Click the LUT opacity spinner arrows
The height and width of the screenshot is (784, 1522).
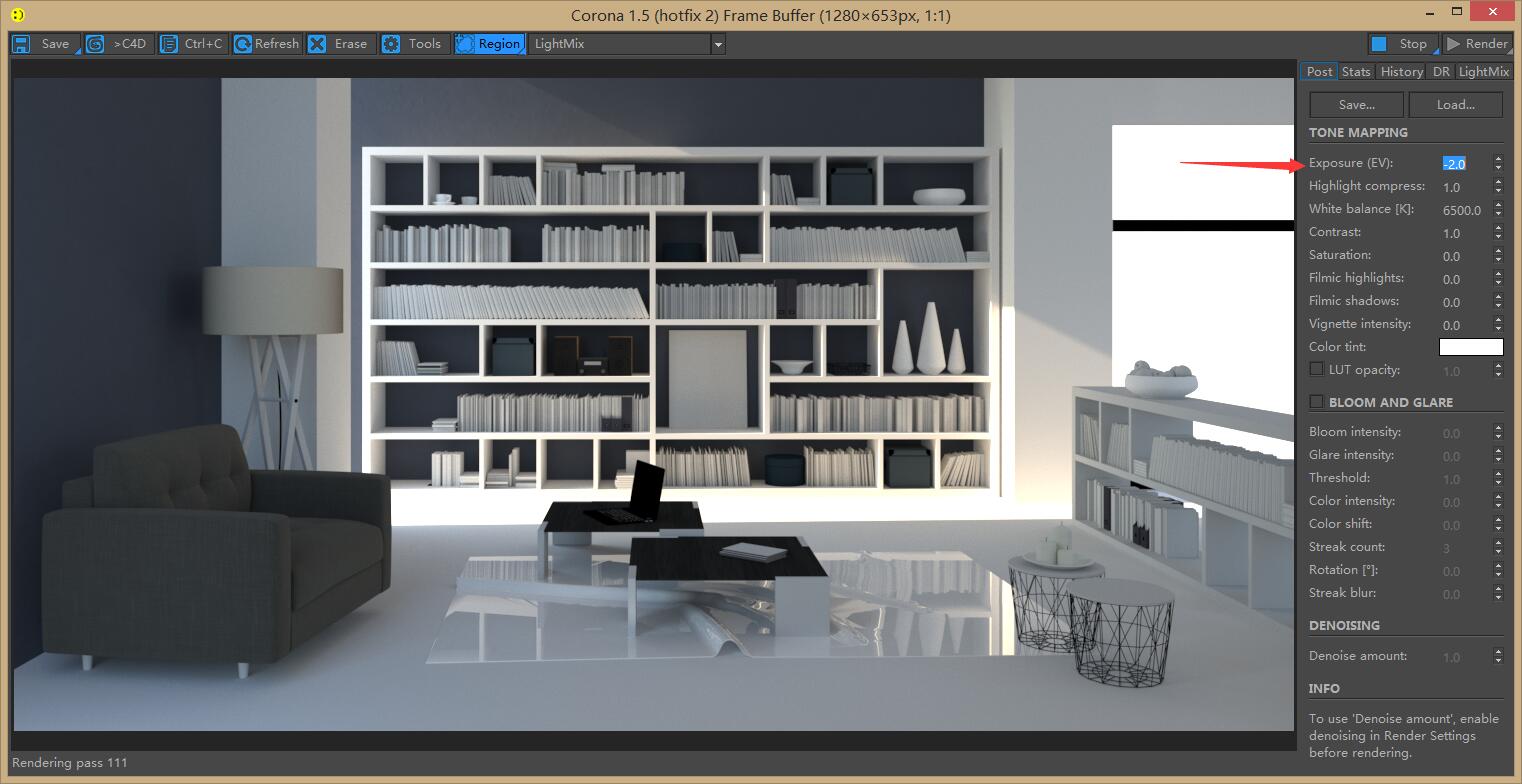1498,371
